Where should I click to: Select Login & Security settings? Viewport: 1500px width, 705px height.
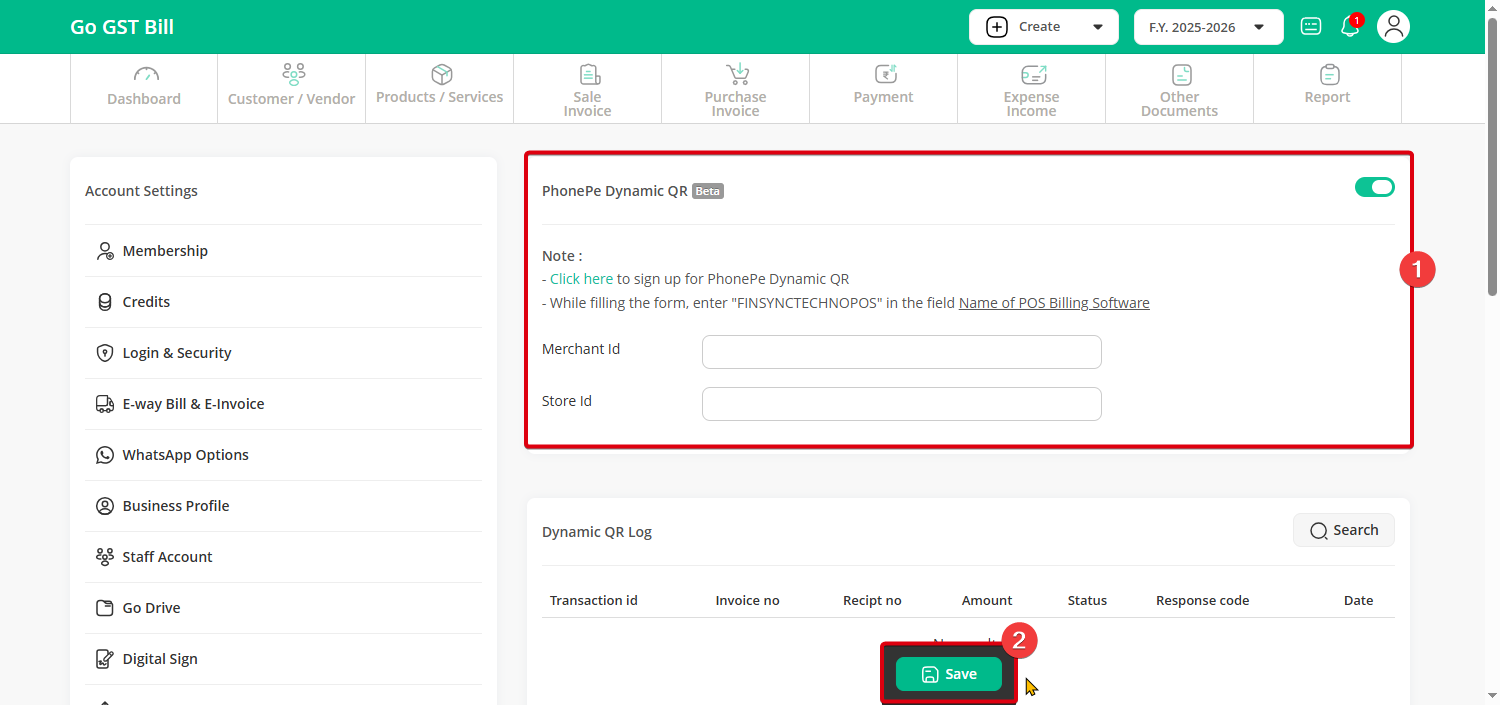click(177, 353)
